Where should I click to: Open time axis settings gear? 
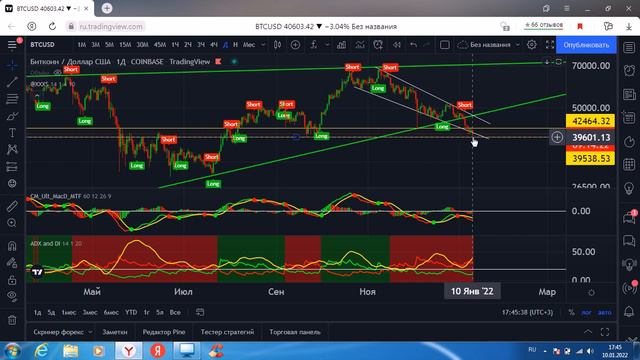click(x=591, y=293)
